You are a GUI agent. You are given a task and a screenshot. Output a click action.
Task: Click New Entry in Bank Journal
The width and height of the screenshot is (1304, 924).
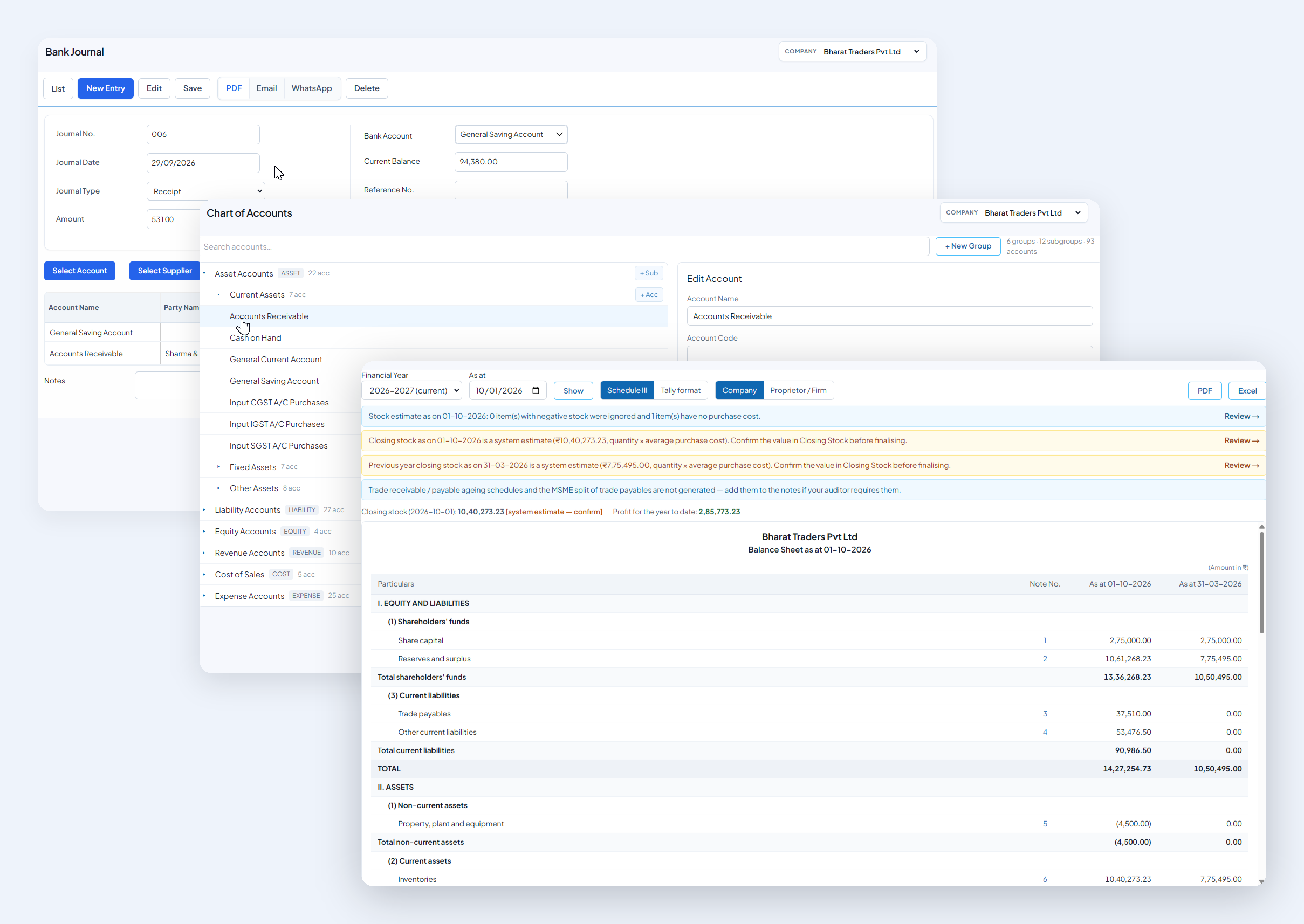(105, 88)
